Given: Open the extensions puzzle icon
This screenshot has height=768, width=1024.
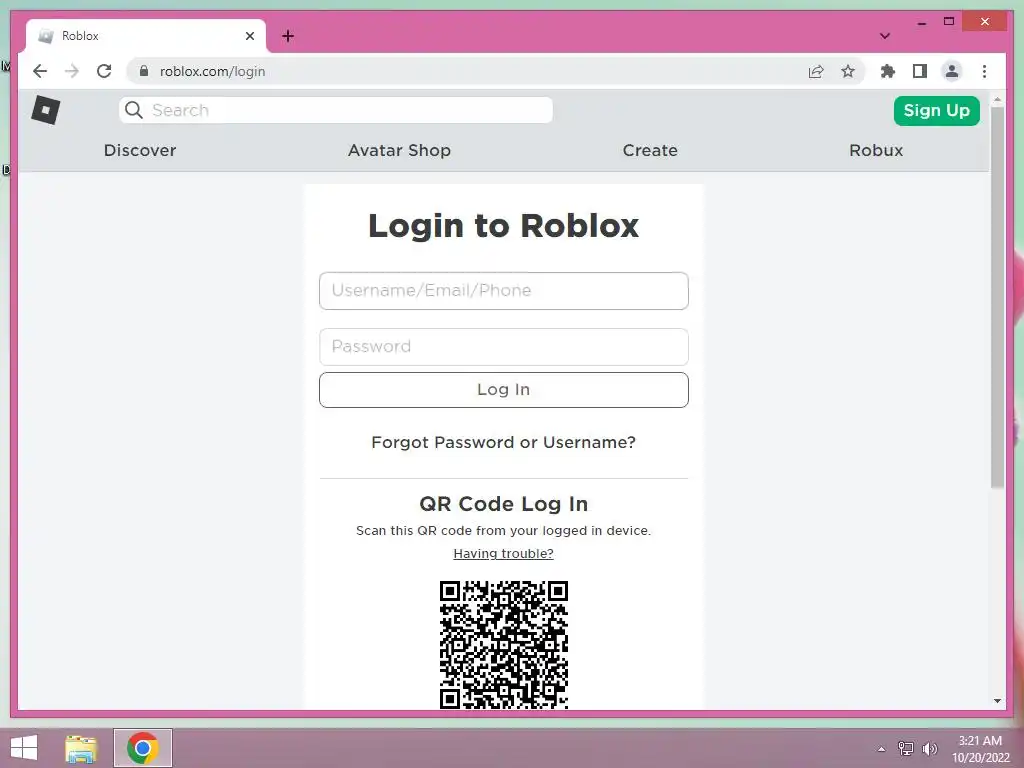Looking at the screenshot, I should tap(888, 71).
